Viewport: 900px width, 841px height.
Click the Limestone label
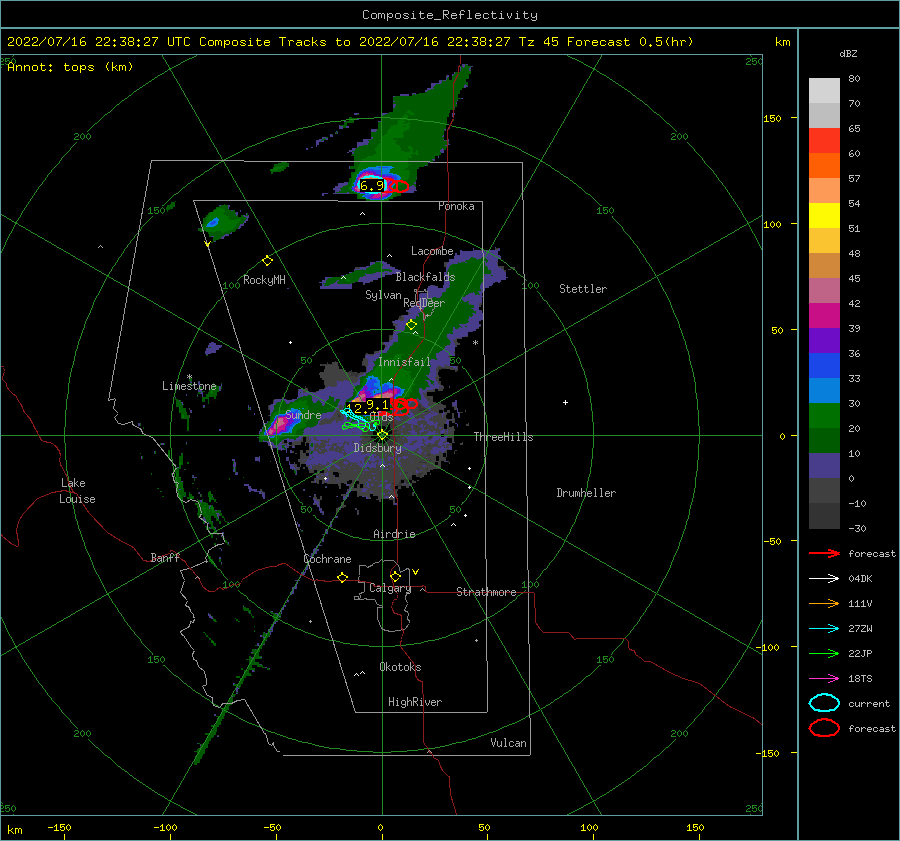point(189,386)
